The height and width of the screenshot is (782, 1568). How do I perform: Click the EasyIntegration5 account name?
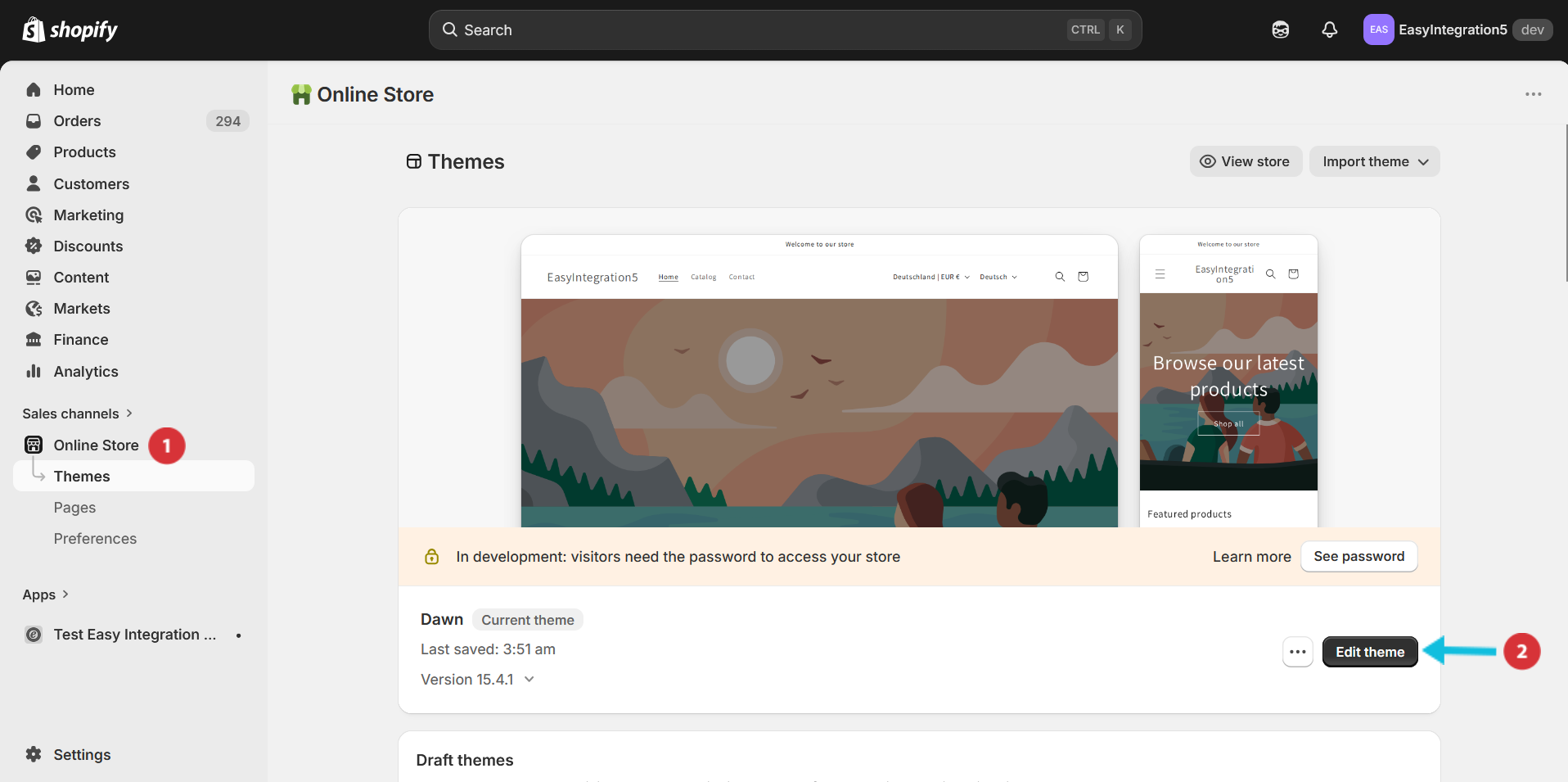[x=1453, y=29]
